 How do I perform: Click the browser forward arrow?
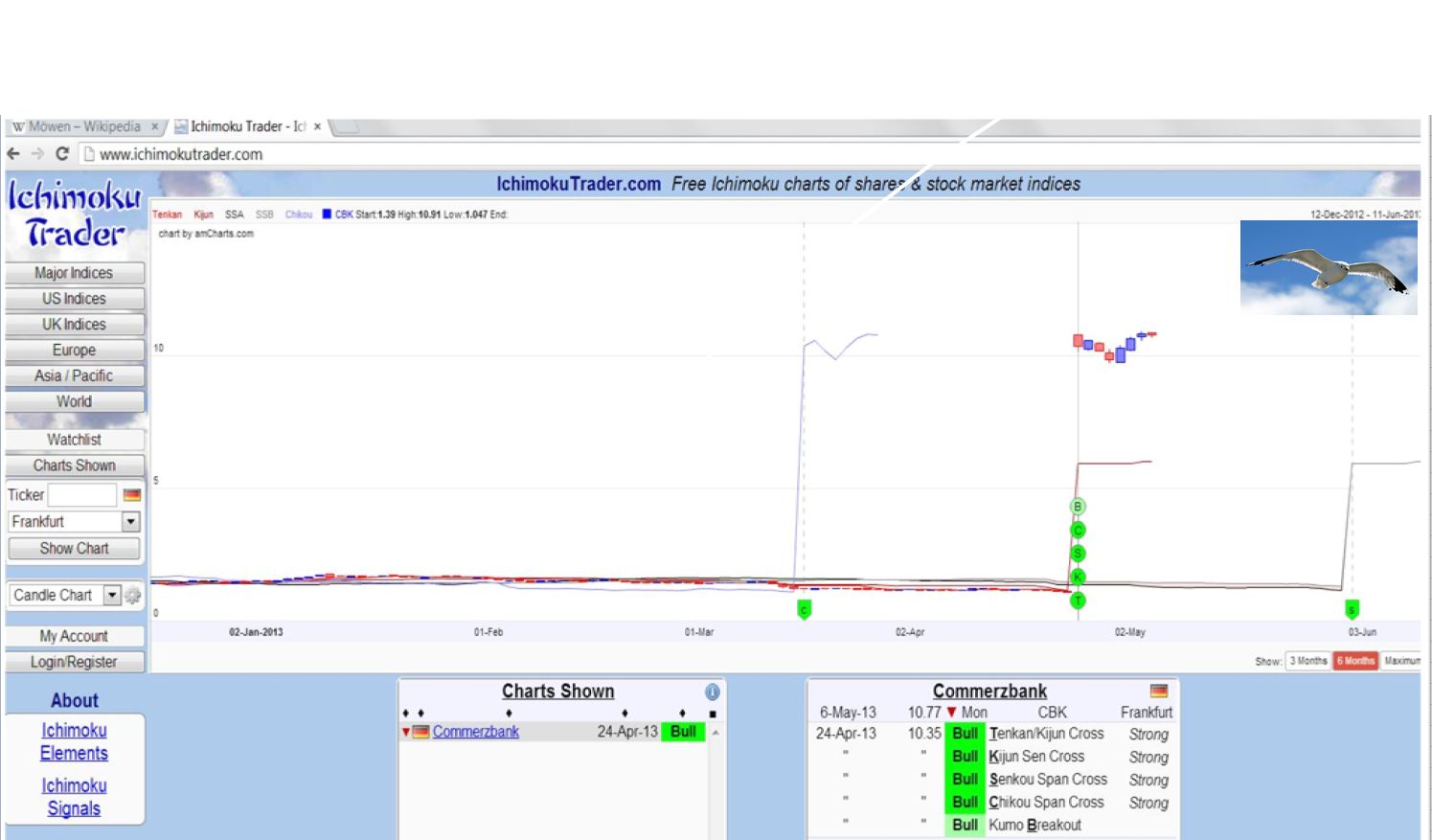click(37, 154)
